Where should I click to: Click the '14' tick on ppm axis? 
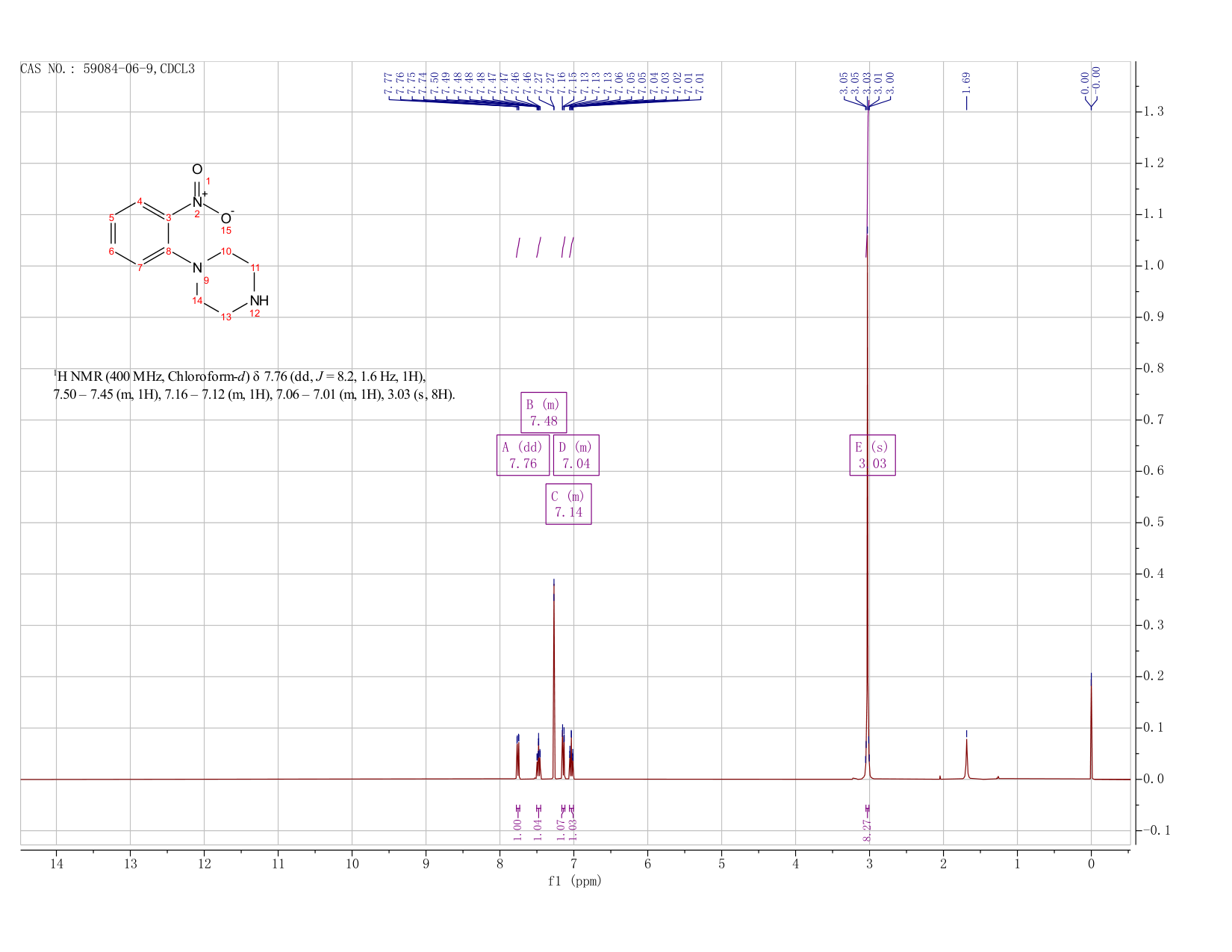coord(56,864)
